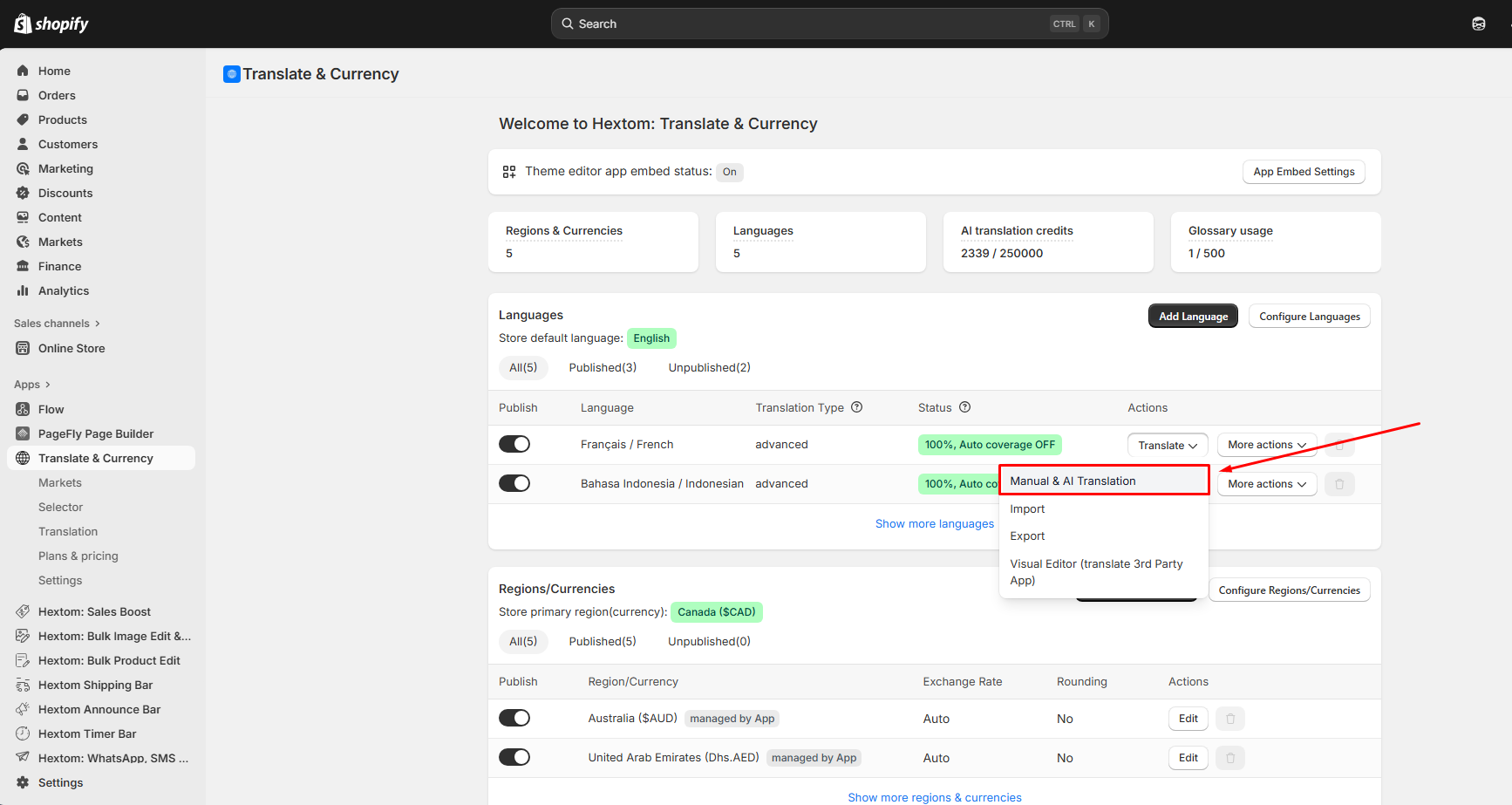Image resolution: width=1512 pixels, height=805 pixels.
Task: Click the Hextom WhatsApp SMS icon
Action: [x=23, y=758]
